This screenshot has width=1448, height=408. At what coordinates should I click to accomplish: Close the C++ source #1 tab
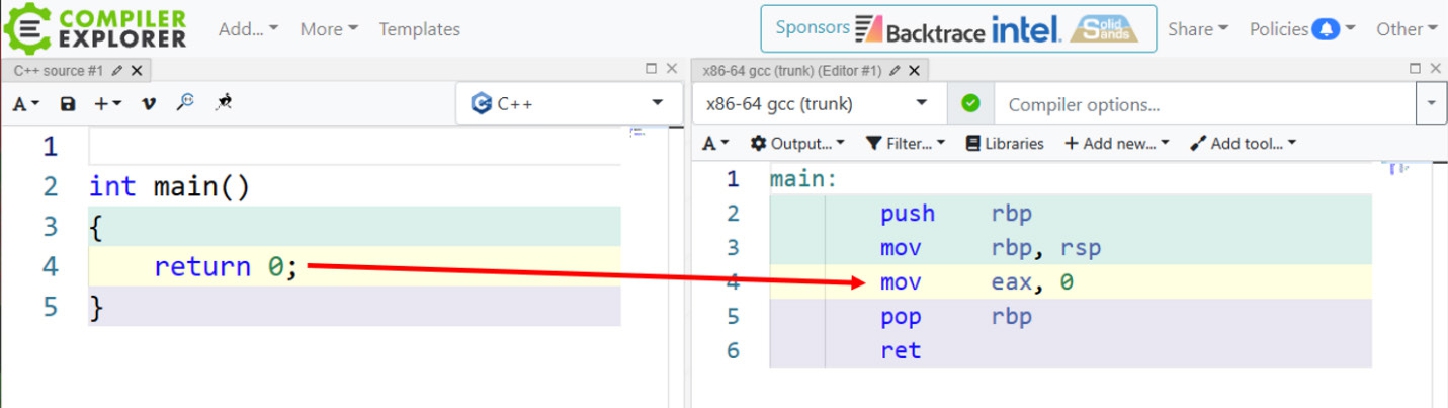137,71
